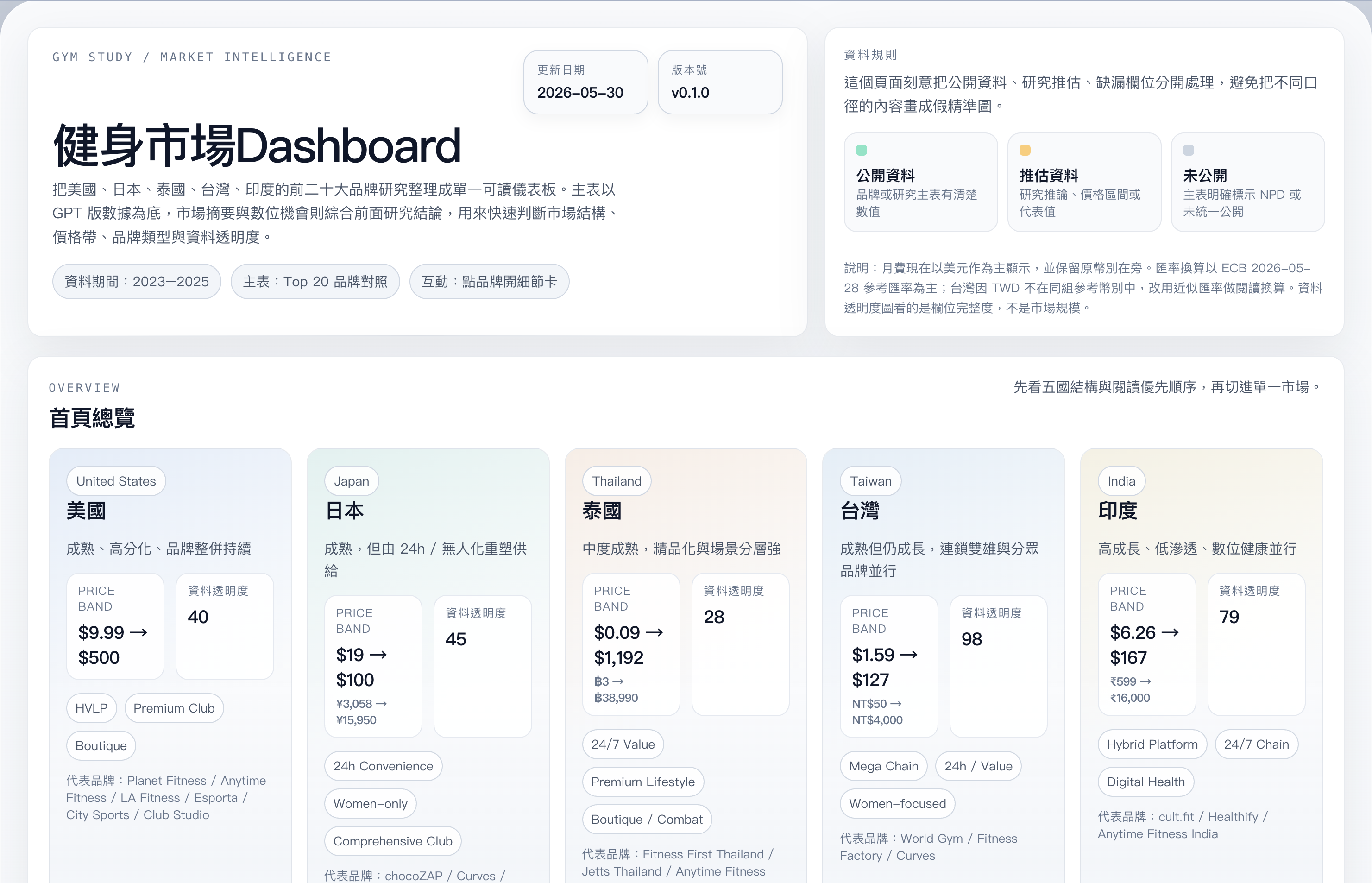Click the US 資料透明度 value 40
This screenshot has height=883, width=1372.
(198, 617)
